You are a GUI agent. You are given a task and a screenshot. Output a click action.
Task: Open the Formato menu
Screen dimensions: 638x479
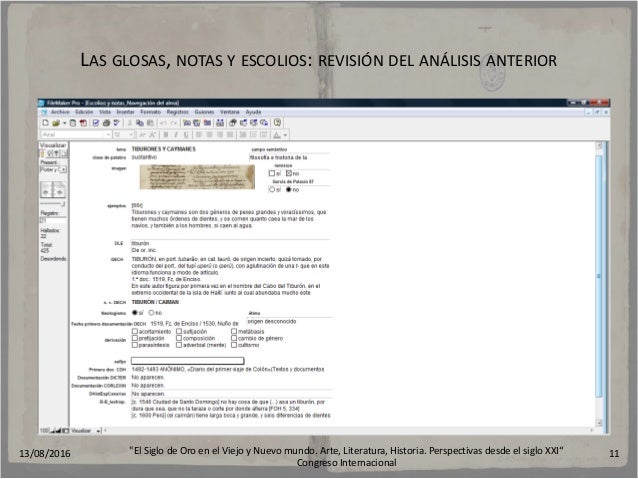151,112
